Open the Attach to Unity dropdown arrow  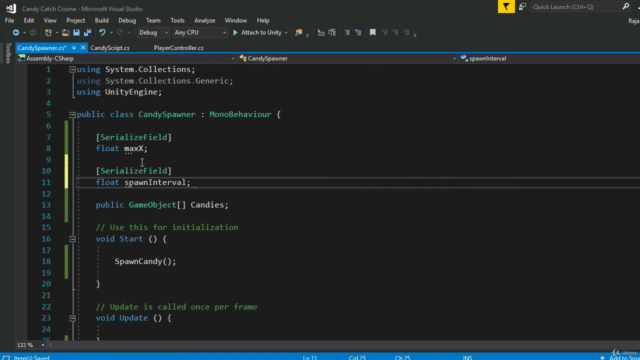tap(286, 33)
